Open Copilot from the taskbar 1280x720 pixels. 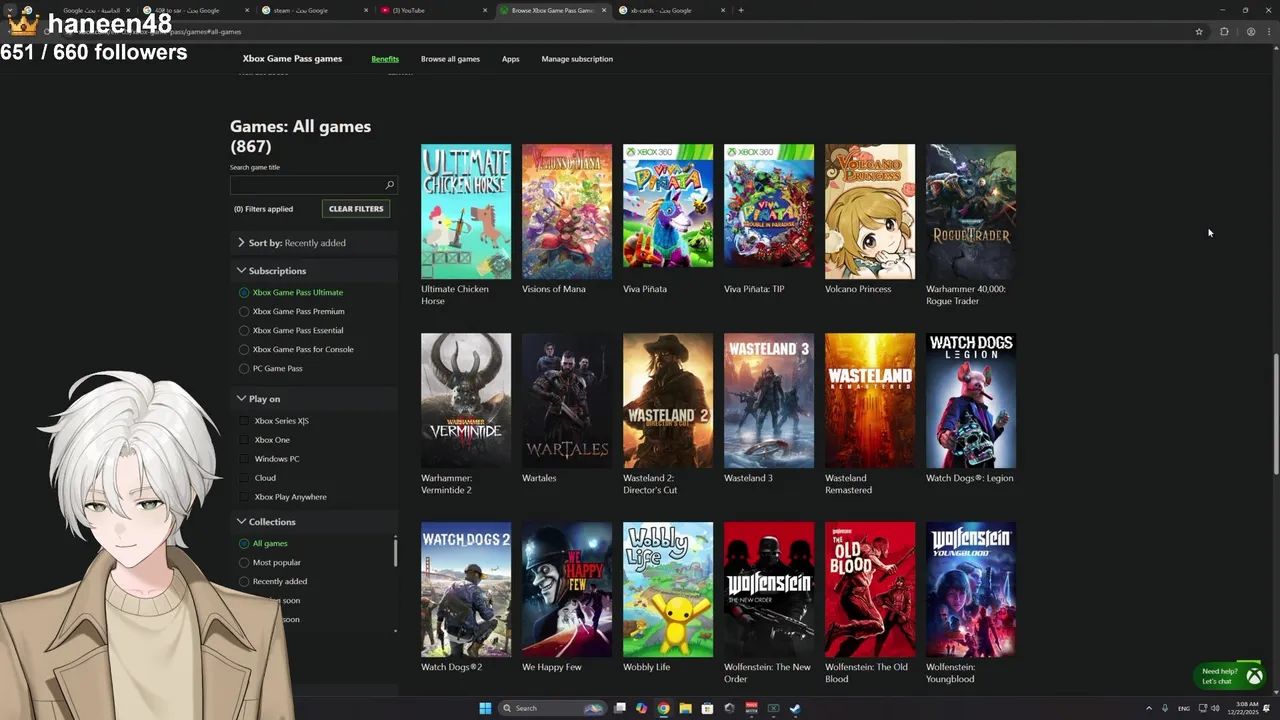pyautogui.click(x=641, y=708)
